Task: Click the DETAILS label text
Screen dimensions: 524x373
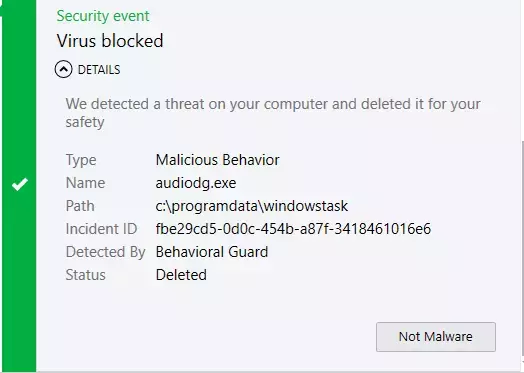Action: click(99, 70)
